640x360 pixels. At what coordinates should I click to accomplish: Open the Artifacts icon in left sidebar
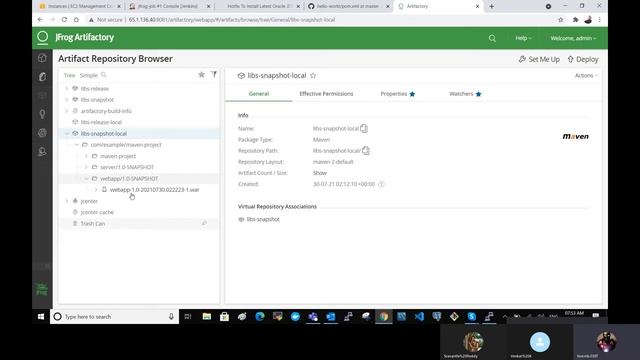pyautogui.click(x=42, y=77)
